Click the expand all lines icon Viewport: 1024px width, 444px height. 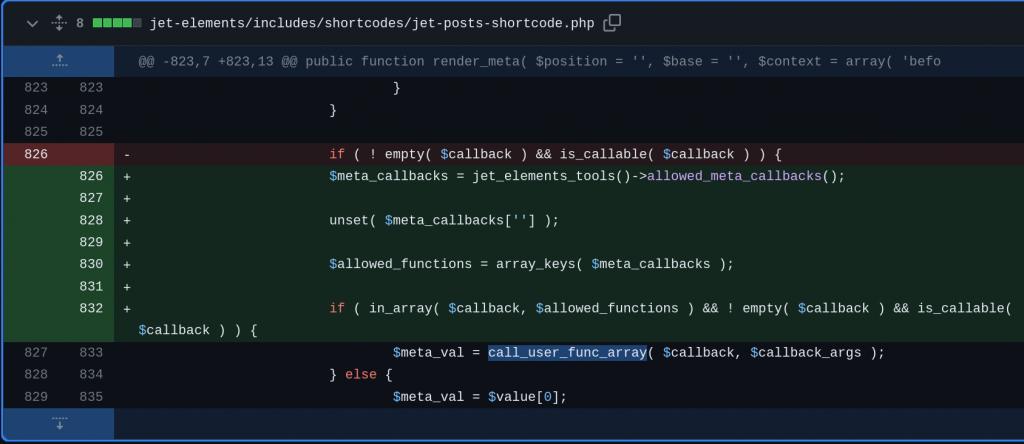click(59, 23)
